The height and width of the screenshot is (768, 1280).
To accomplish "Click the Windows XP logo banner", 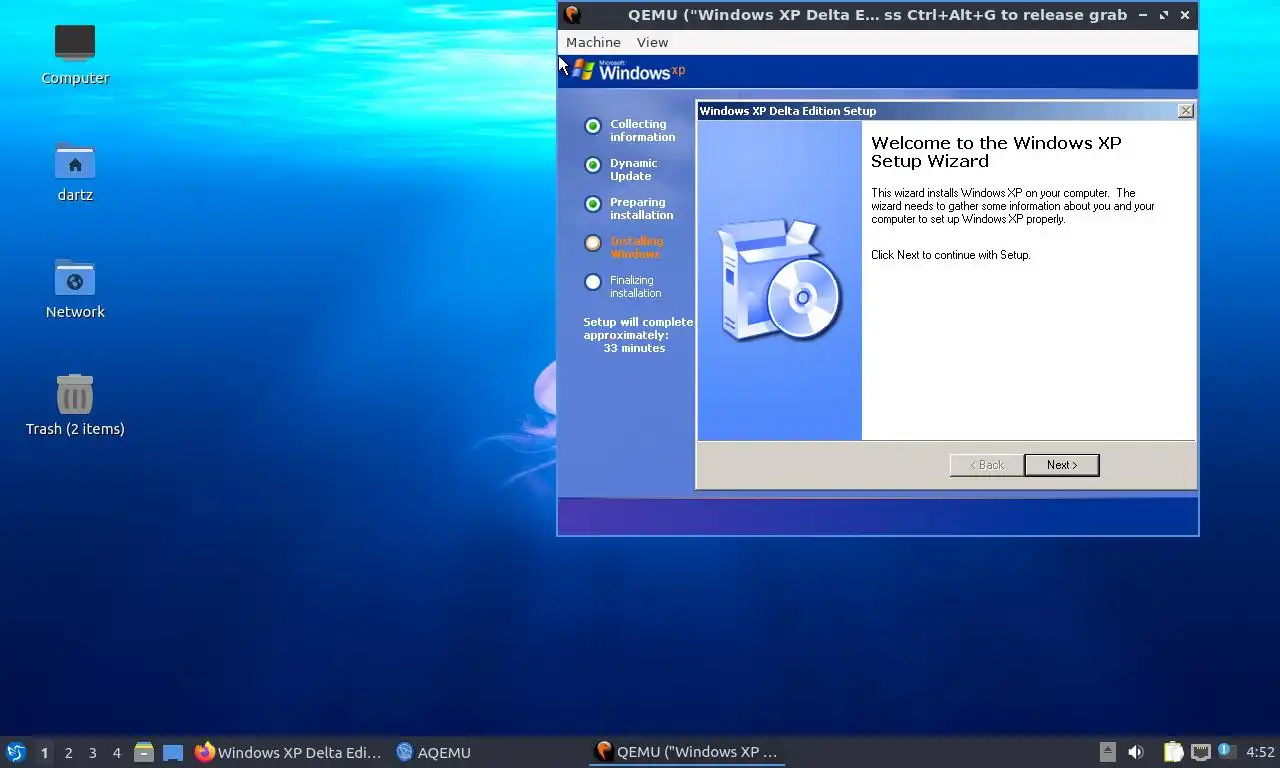I will click(x=629, y=70).
